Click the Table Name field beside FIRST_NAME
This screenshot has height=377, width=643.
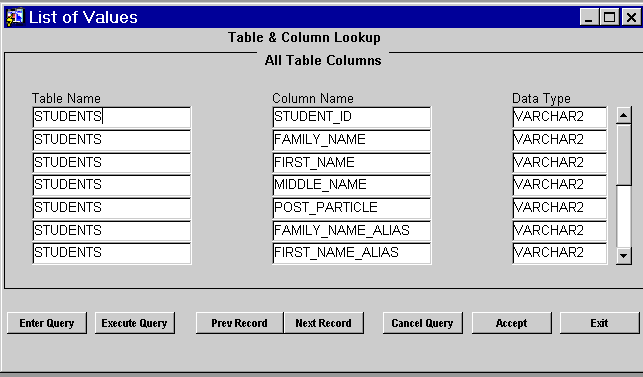(x=112, y=162)
